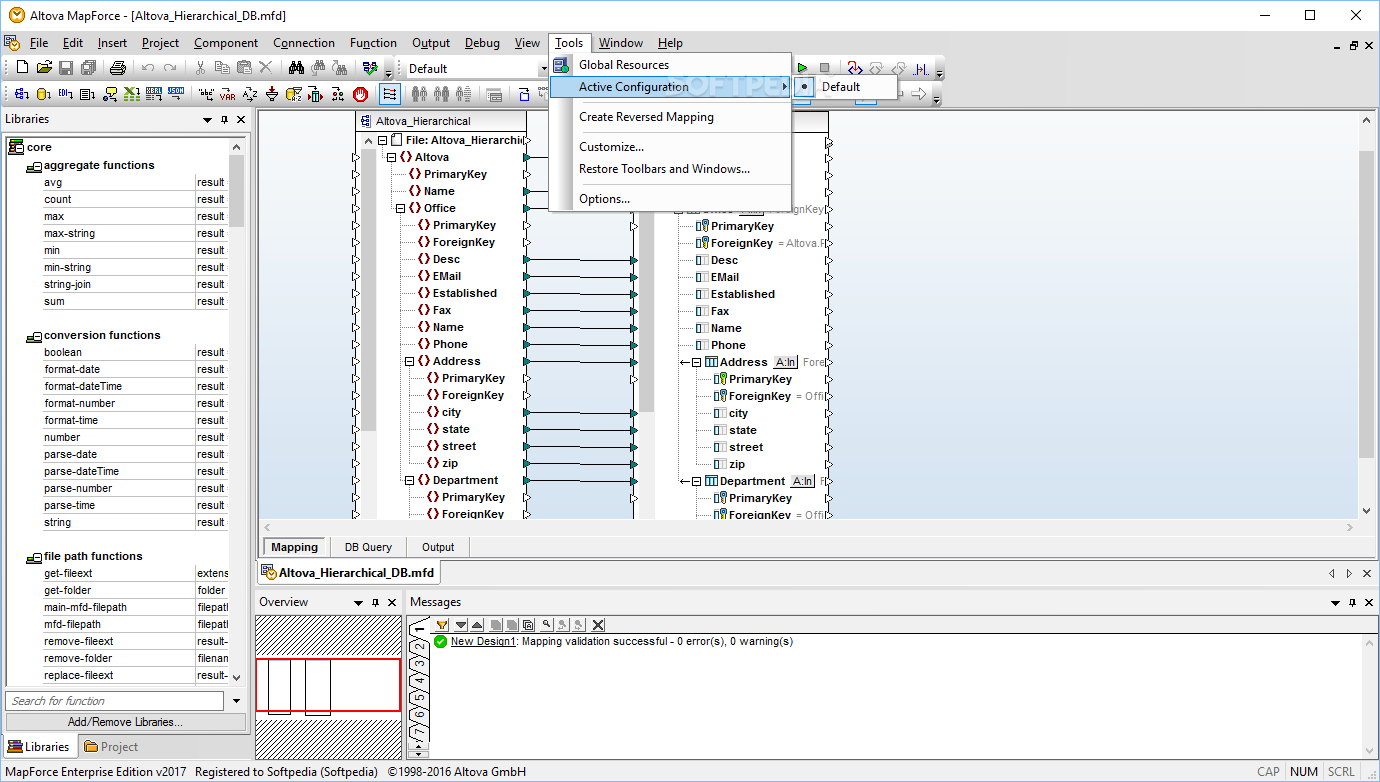Viewport: 1380px width, 782px height.
Task: Pin the Overview panel
Action: [375, 602]
